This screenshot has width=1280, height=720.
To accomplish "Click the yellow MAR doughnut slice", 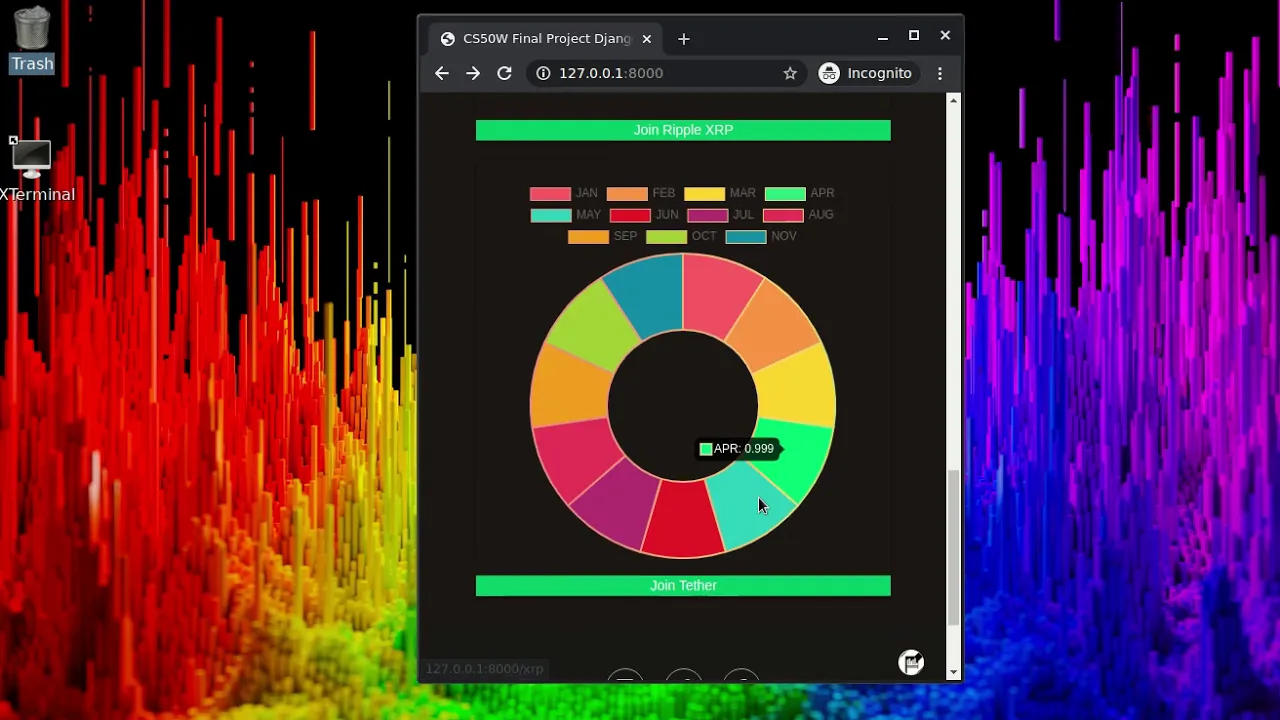I will point(796,386).
